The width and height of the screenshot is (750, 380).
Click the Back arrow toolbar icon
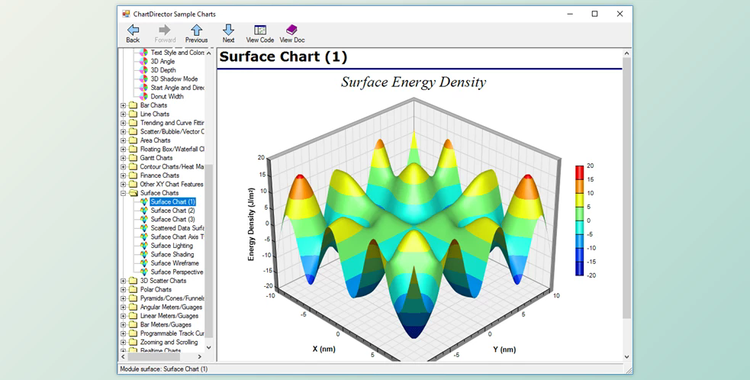tap(133, 30)
